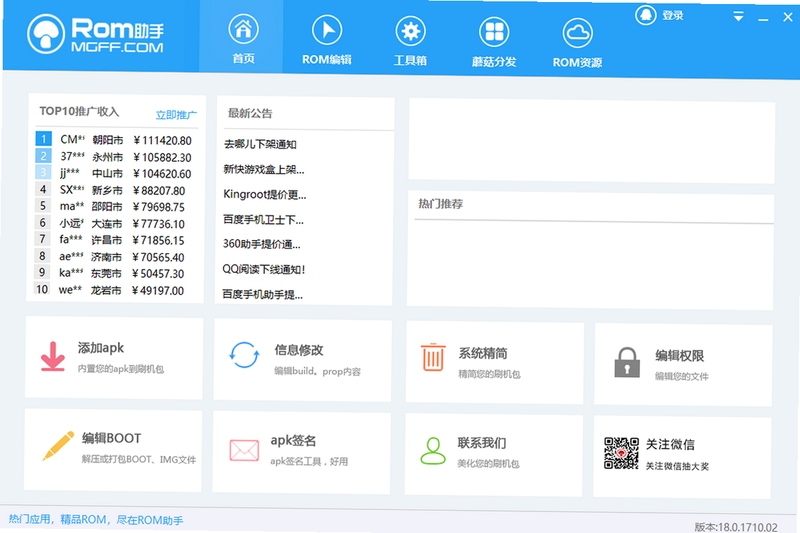The width and height of the screenshot is (800, 533).
Task: Select the rank 1 朝阳市 income row
Action: 114,140
